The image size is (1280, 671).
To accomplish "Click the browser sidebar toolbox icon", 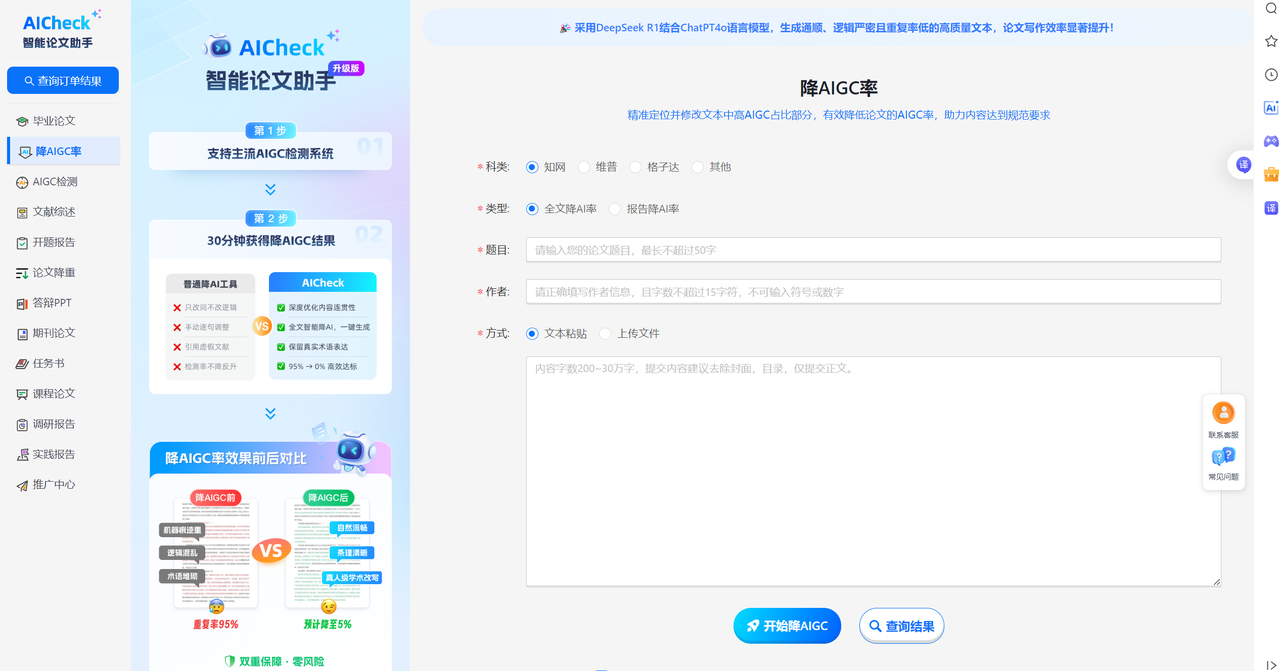I will tap(1271, 174).
